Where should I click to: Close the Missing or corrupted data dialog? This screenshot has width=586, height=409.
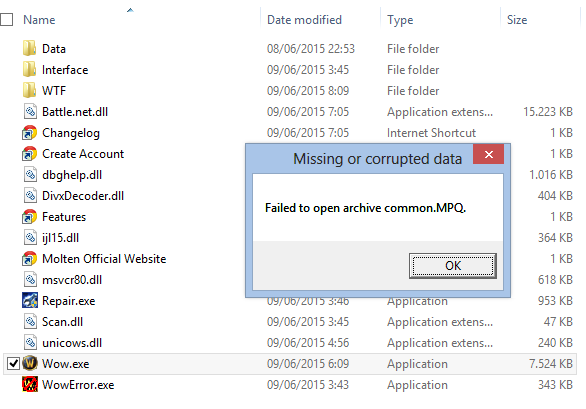488,154
